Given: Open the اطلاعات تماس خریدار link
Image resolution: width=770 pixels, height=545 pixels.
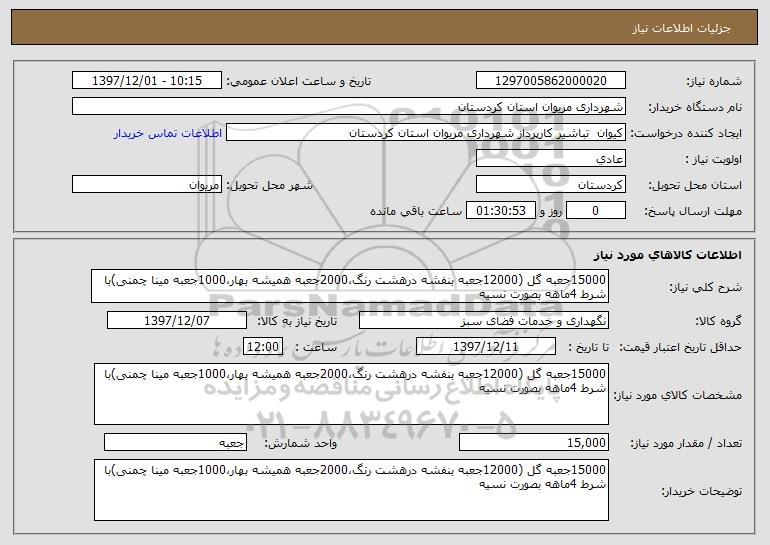Looking at the screenshot, I should coord(168,133).
